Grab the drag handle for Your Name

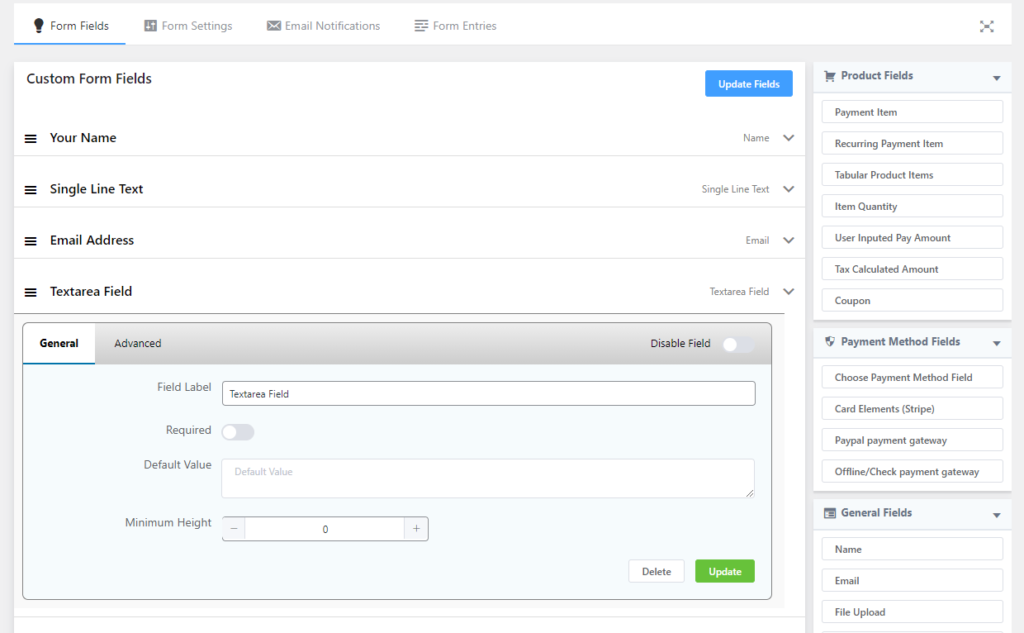pos(31,138)
